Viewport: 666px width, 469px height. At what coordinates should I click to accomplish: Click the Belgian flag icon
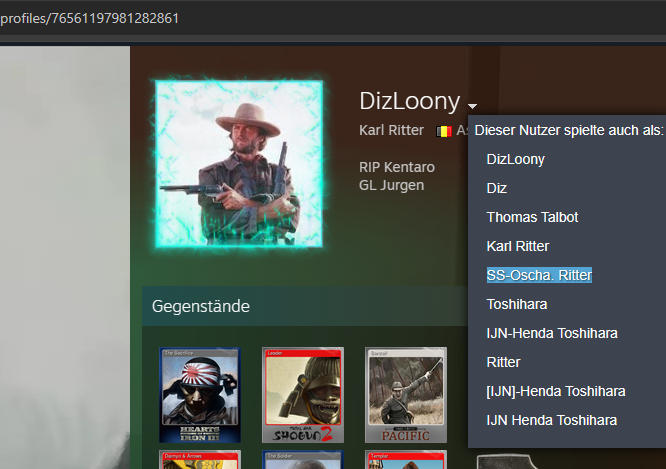(444, 131)
